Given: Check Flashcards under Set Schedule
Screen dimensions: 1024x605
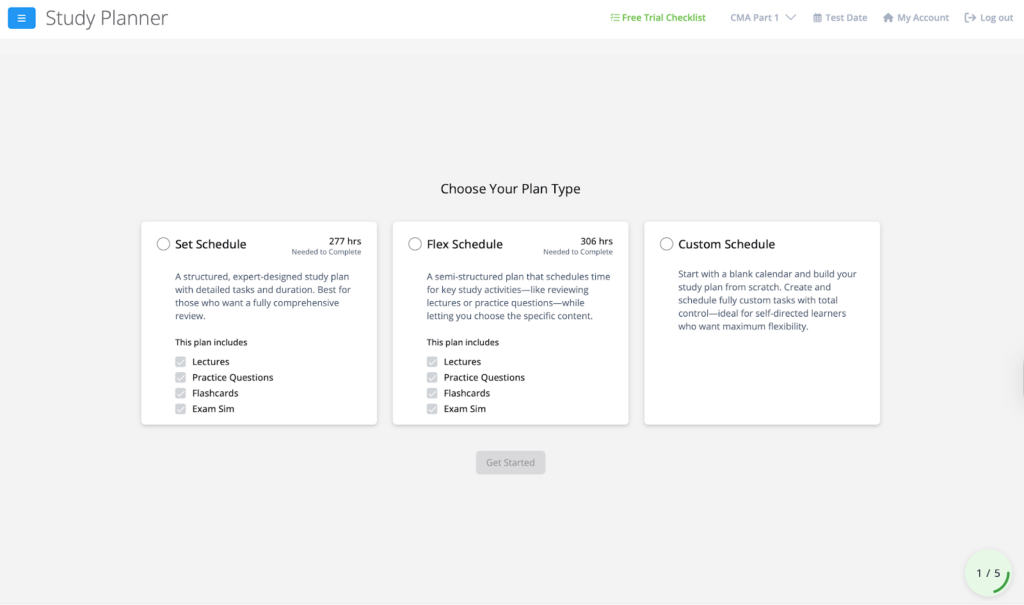Looking at the screenshot, I should pyautogui.click(x=180, y=392).
